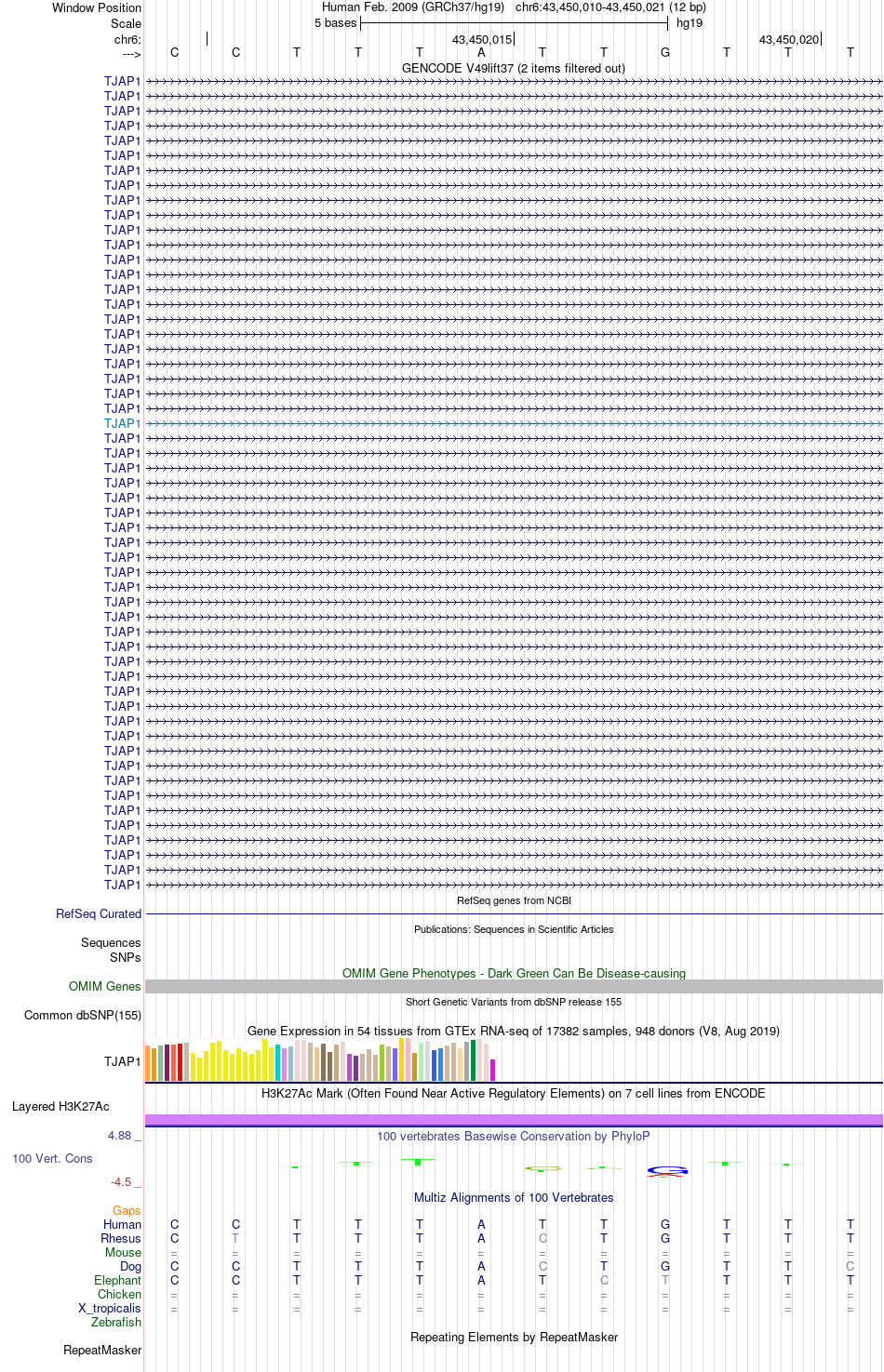This screenshot has width=884, height=1372.
Task: Open Publications: Sequences in Scientific Articles title
Action: tap(514, 929)
